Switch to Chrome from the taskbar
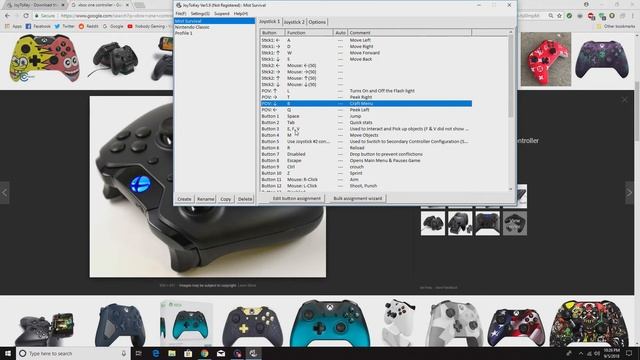The width and height of the screenshot is (640, 360). pyautogui.click(x=204, y=353)
